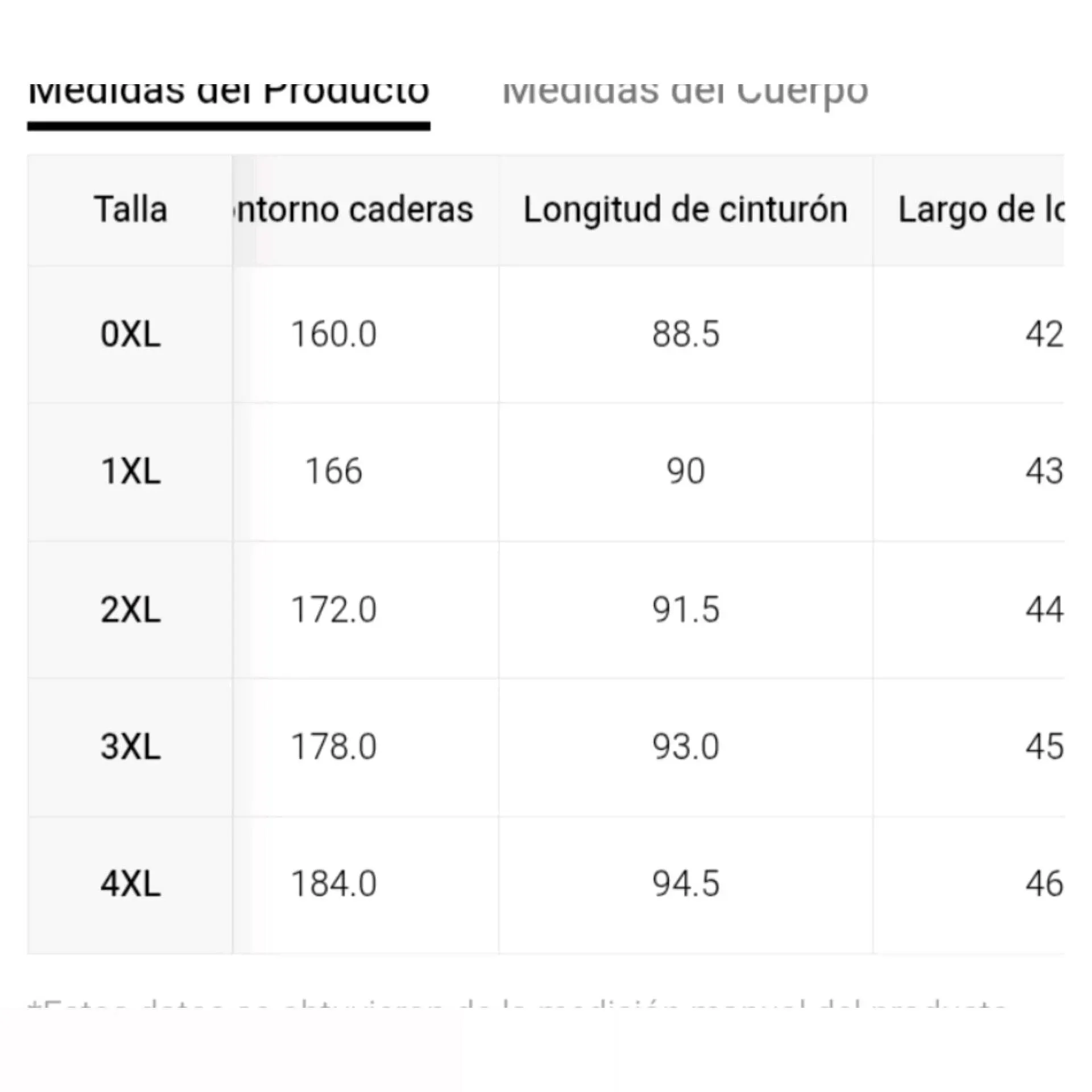Viewport: 1092px width, 1092px height.
Task: Select the 0XL size row label
Action: click(130, 334)
